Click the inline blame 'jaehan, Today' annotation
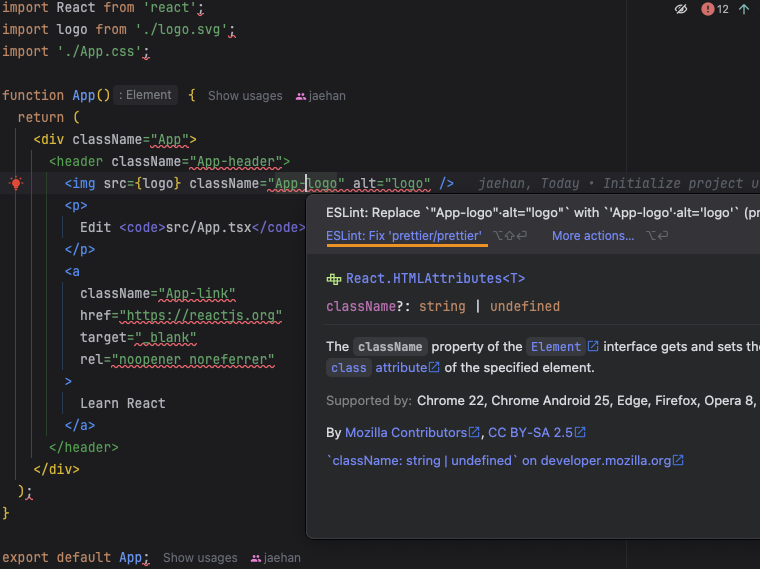The height and width of the screenshot is (569, 760). pos(528,183)
